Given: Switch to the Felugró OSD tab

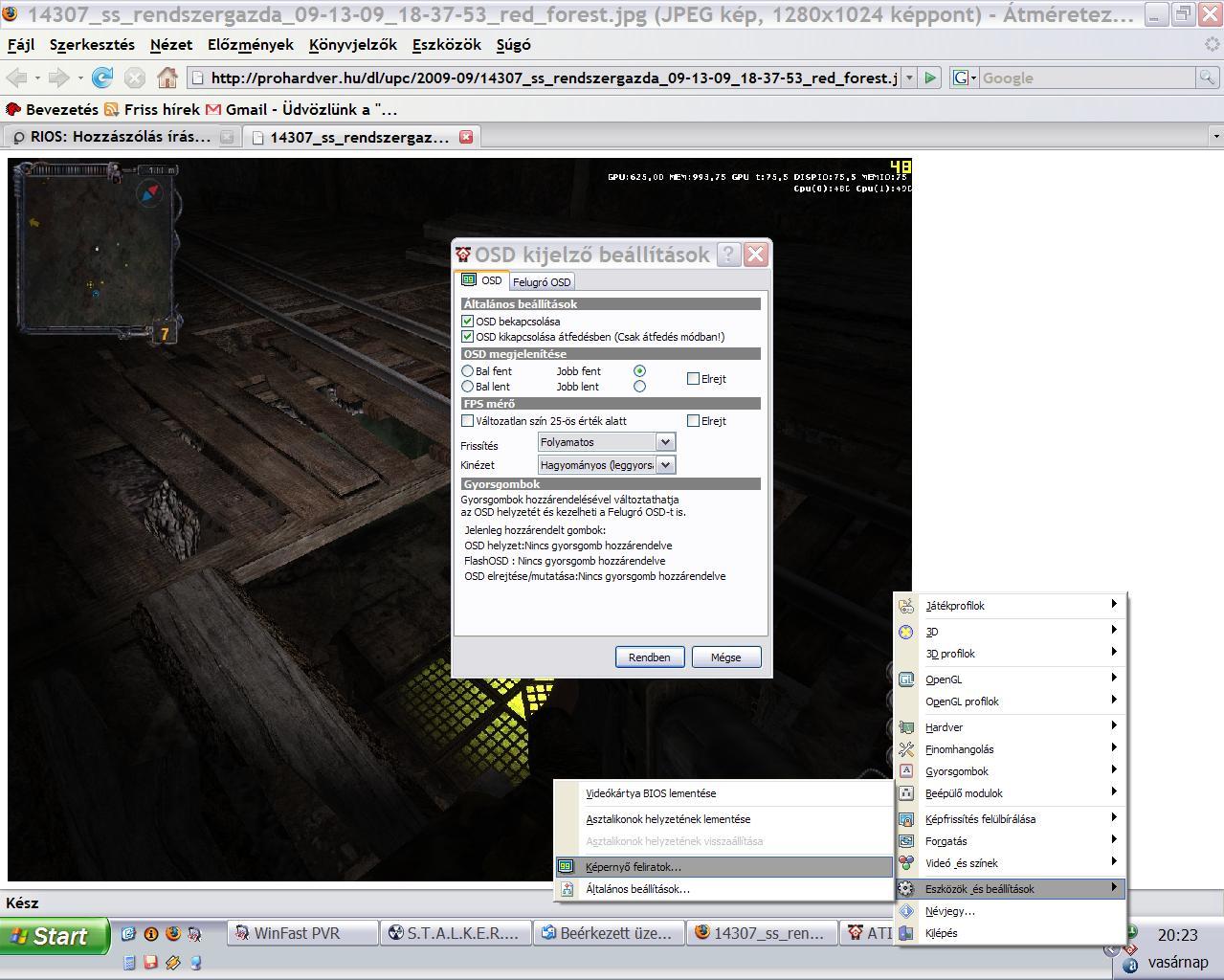Looking at the screenshot, I should (x=542, y=282).
